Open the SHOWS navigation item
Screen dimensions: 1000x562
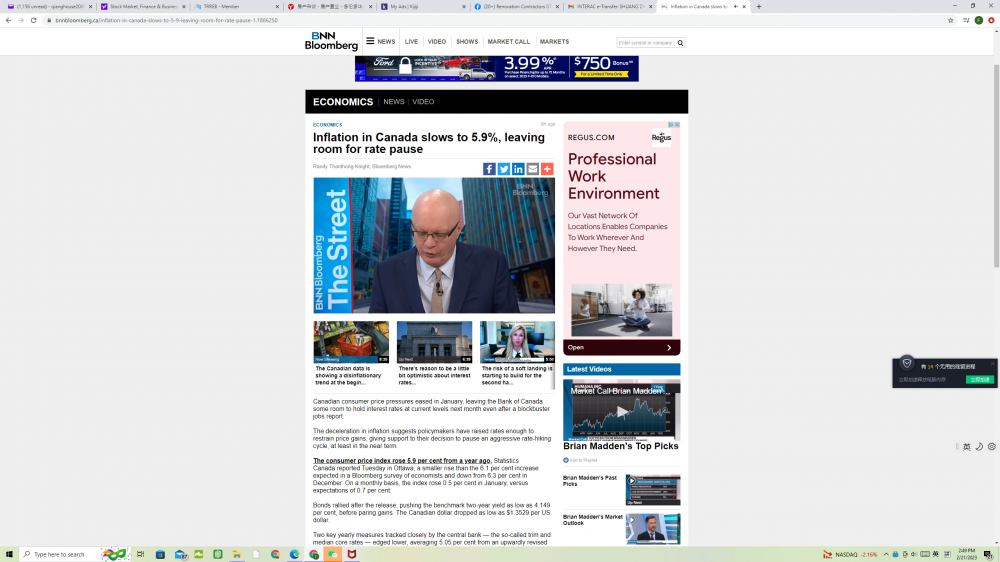467,42
